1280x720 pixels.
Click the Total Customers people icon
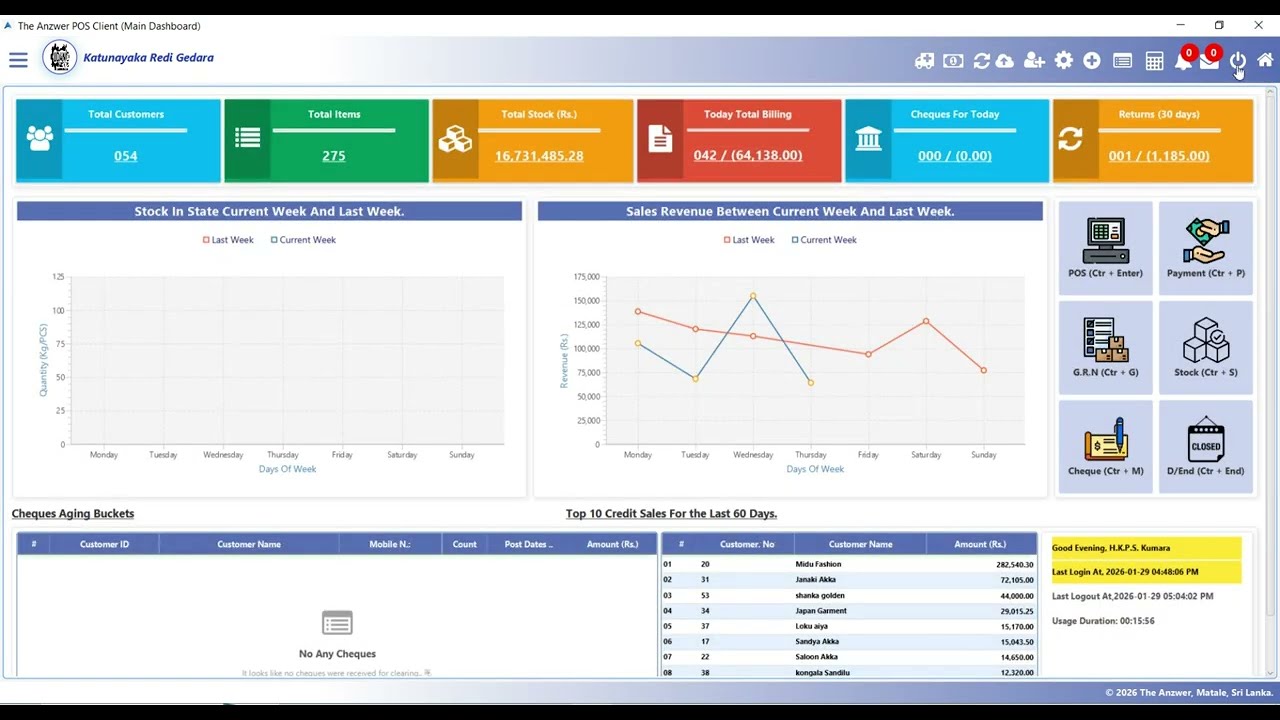(40, 139)
